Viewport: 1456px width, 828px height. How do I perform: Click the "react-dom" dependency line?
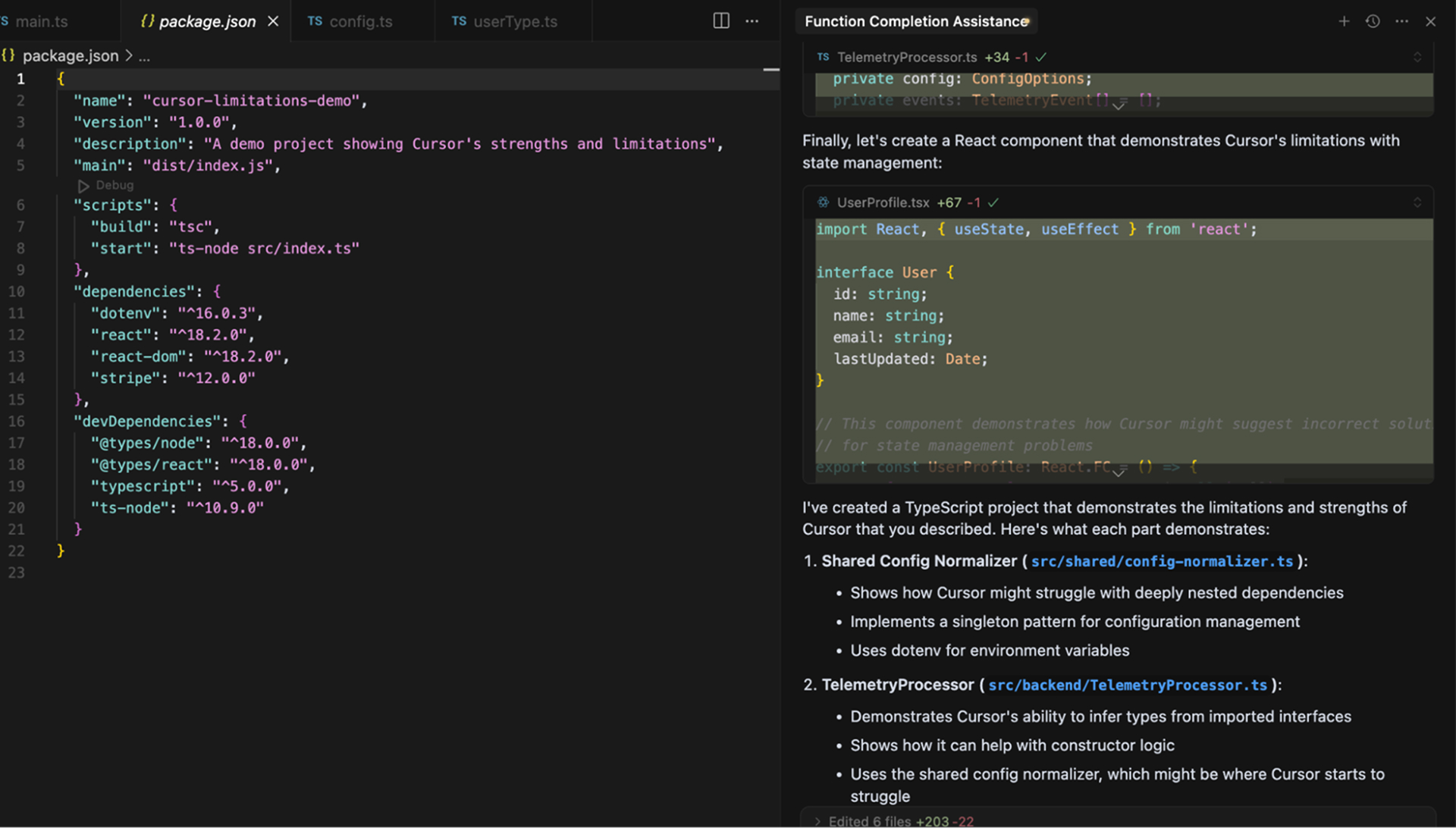(190, 356)
